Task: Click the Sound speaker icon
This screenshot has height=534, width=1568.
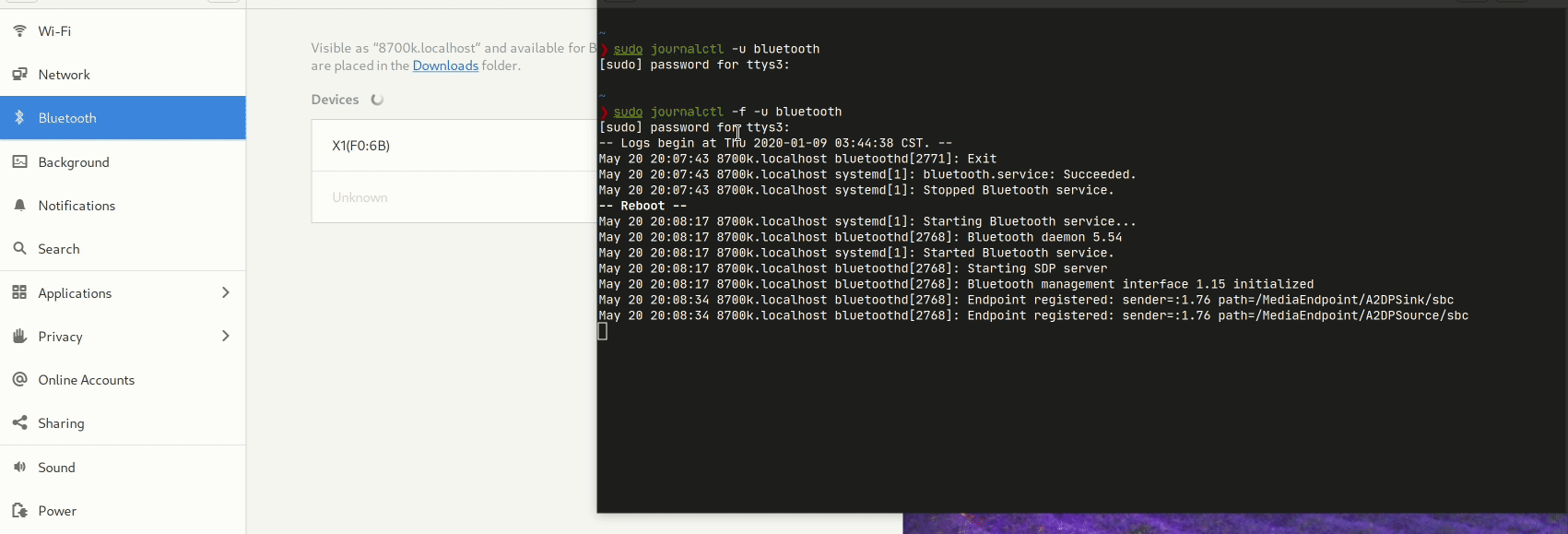Action: 19,467
